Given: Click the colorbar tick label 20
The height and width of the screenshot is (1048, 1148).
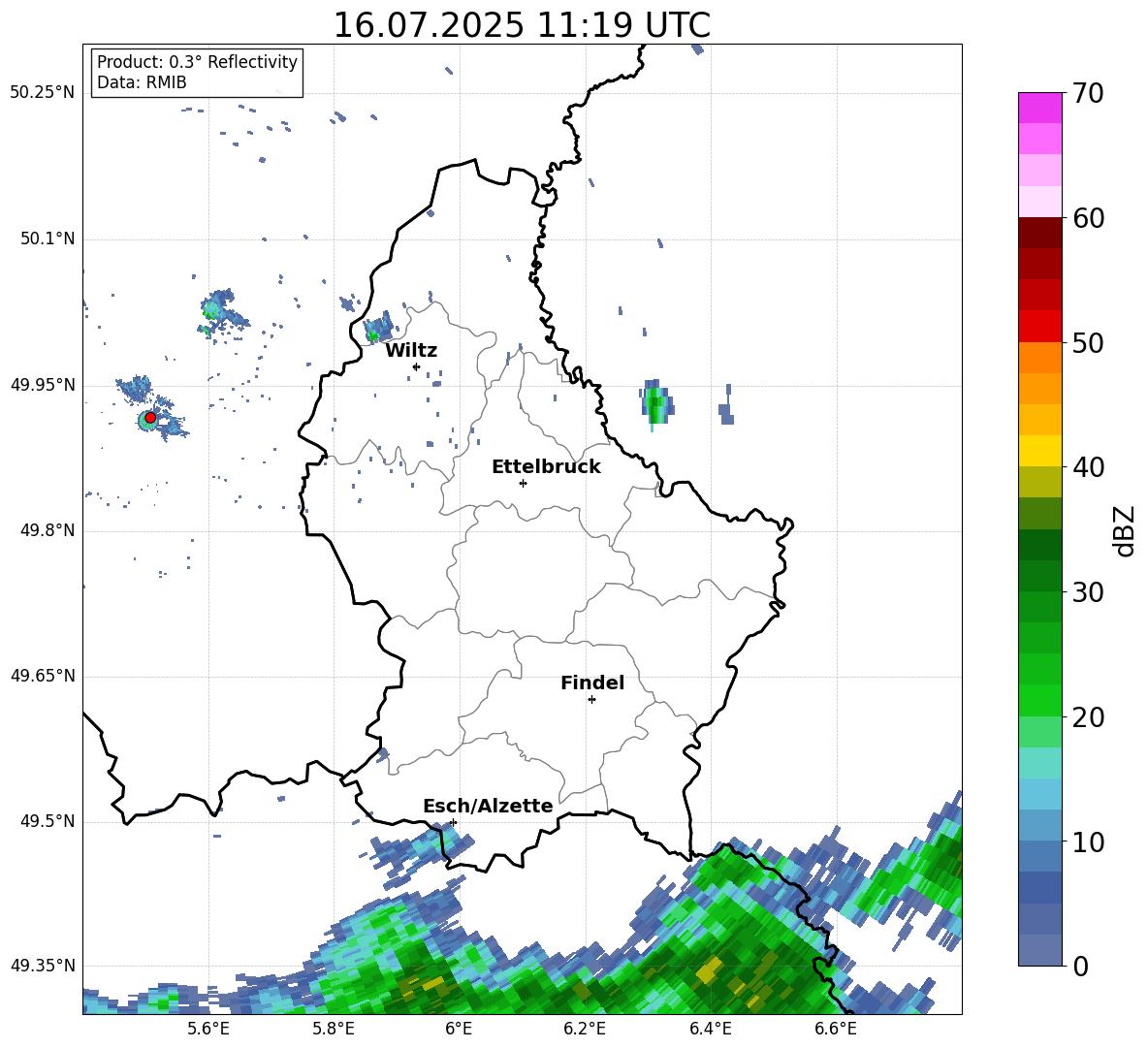Looking at the screenshot, I should tap(1088, 716).
